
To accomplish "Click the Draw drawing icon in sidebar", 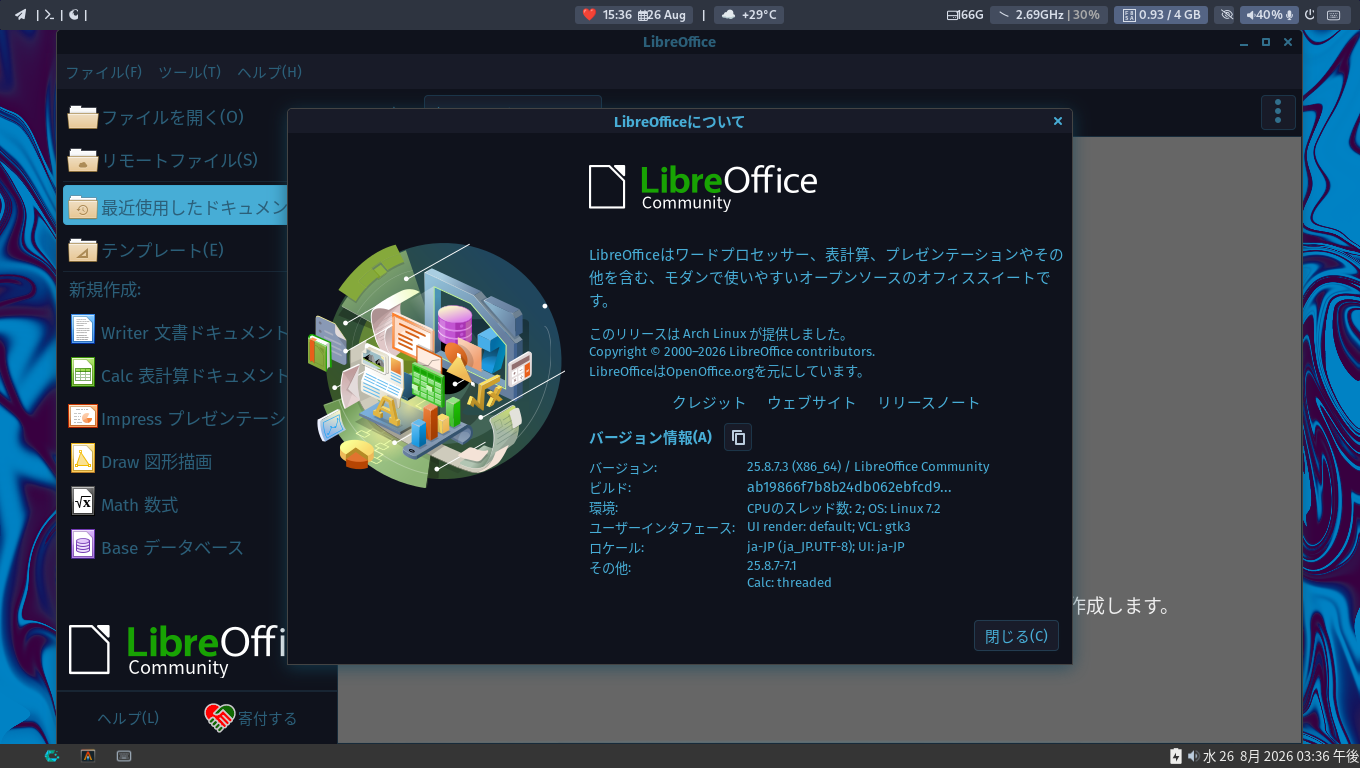I will click(83, 458).
